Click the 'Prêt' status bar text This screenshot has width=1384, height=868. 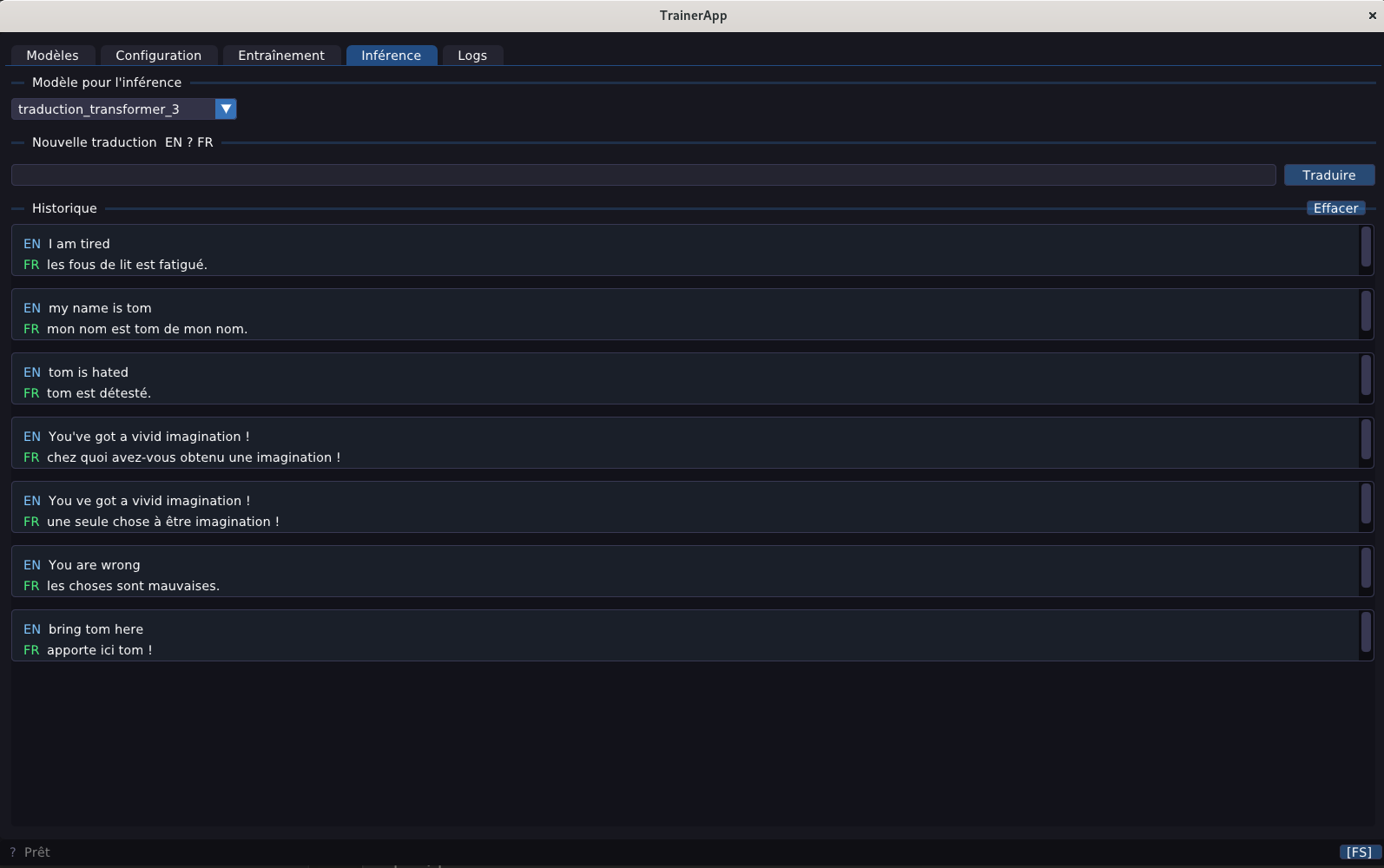coord(37,852)
